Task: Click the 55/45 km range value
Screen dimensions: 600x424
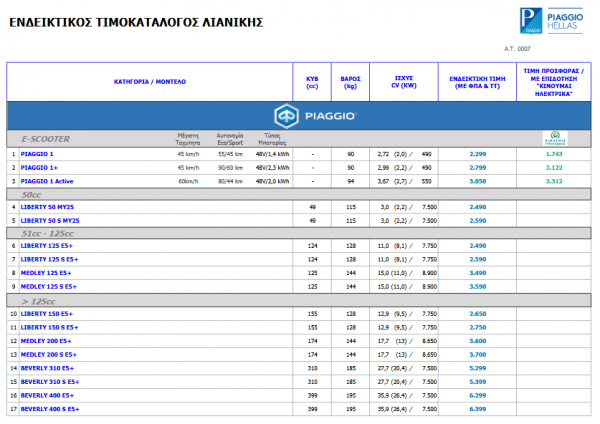Action: pyautogui.click(x=230, y=154)
